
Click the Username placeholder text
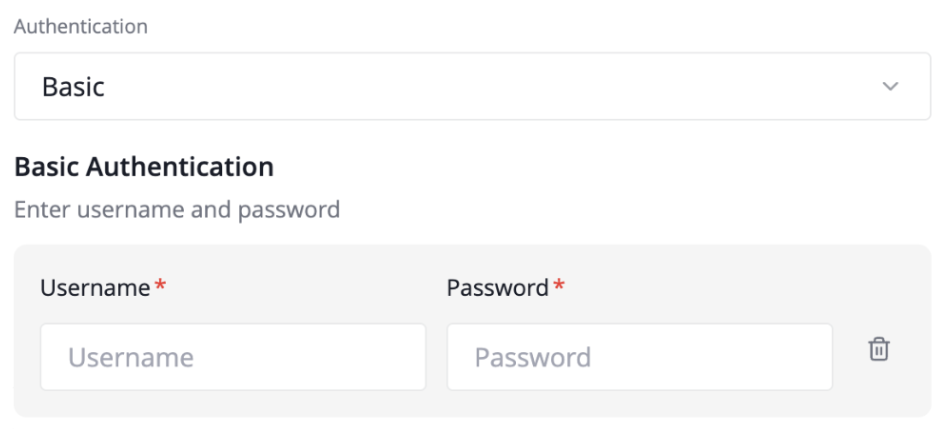pyautogui.click(x=131, y=357)
